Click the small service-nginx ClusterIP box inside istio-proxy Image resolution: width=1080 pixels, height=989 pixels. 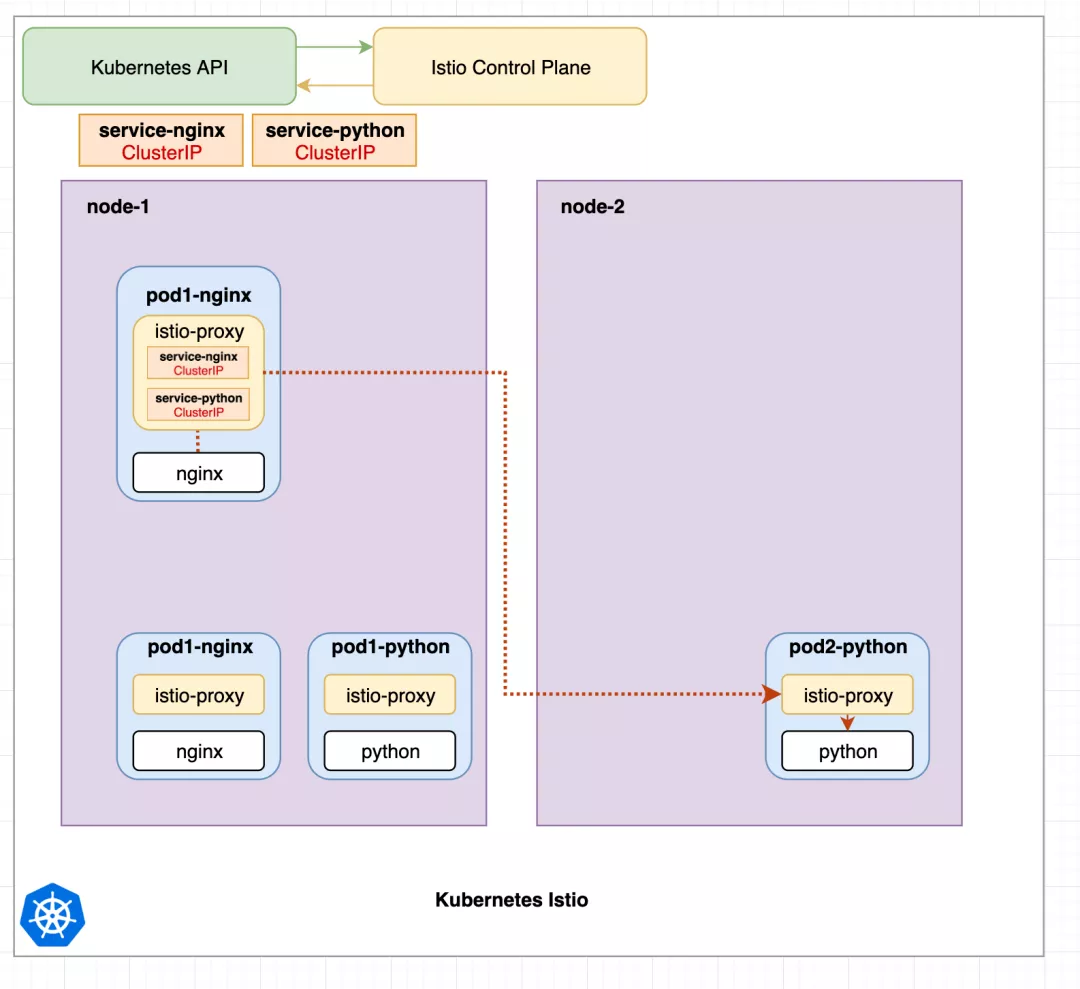pyautogui.click(x=198, y=363)
